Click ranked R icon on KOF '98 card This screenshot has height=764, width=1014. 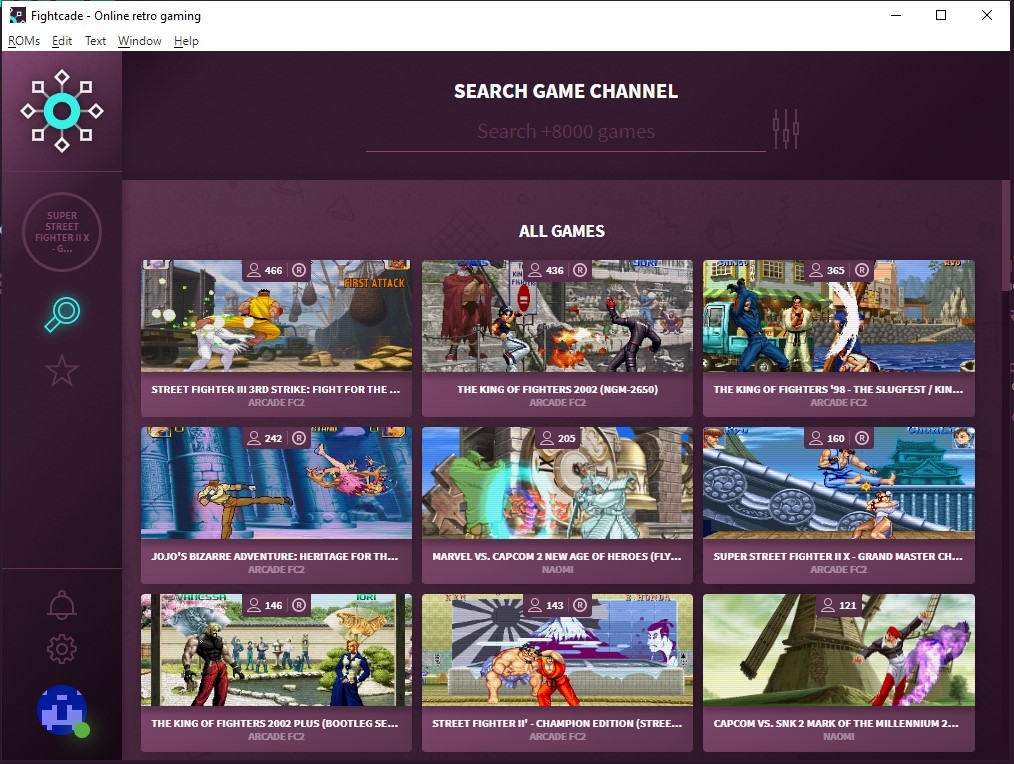(x=861, y=270)
